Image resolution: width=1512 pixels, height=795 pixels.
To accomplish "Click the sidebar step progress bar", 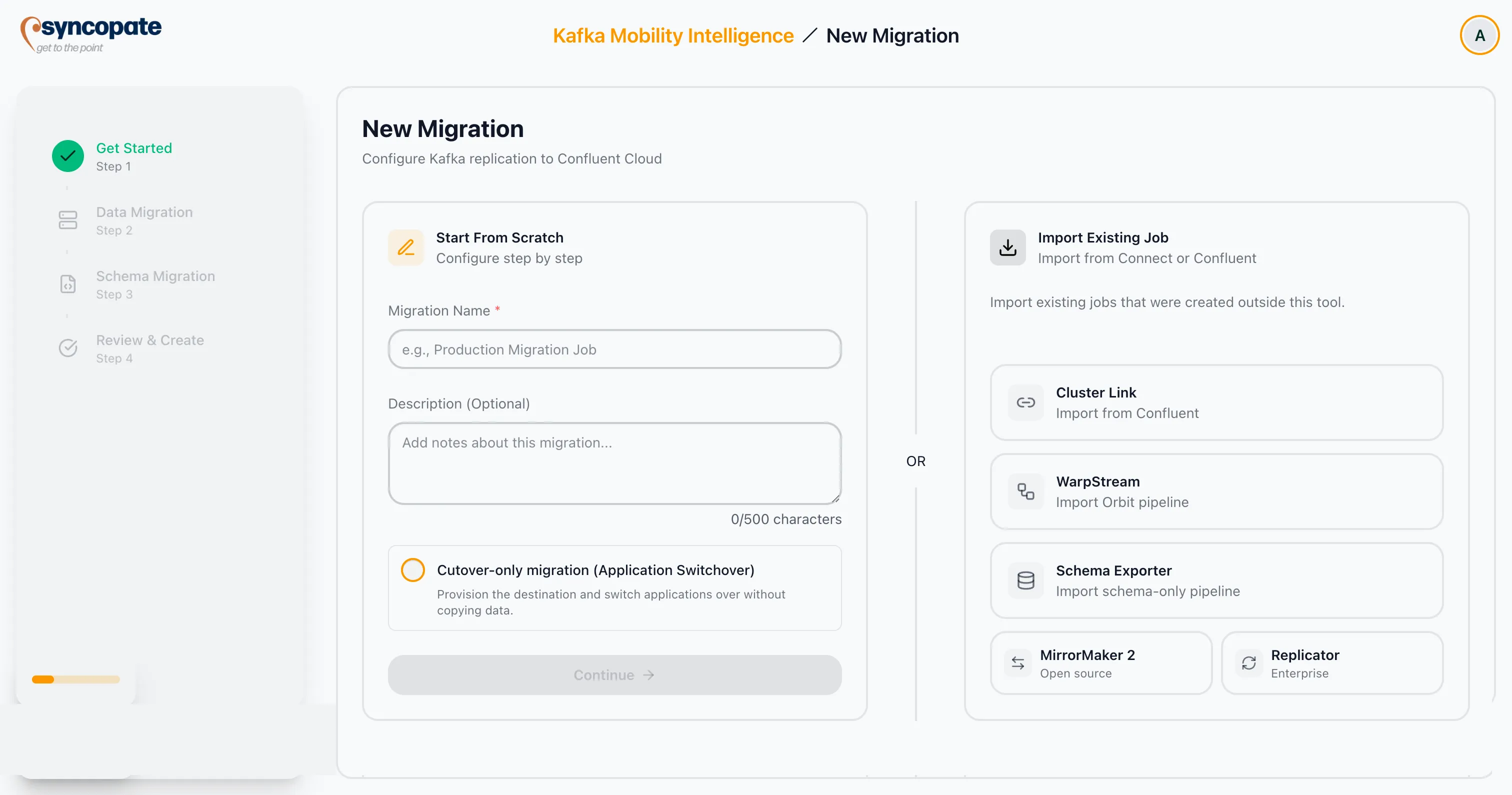I will point(75,679).
